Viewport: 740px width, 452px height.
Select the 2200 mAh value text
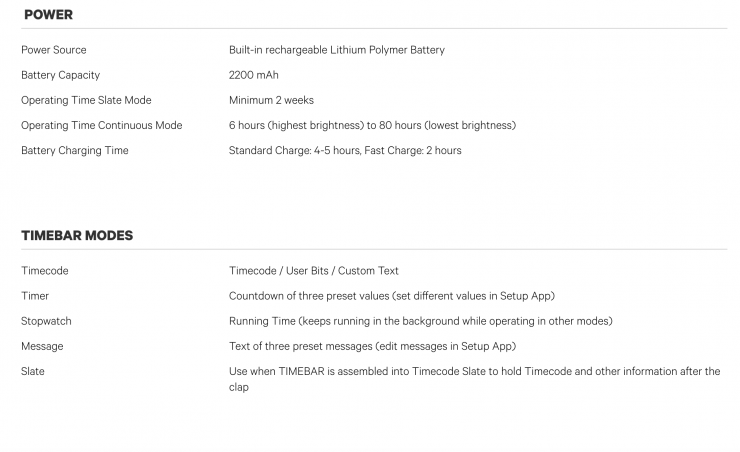coord(253,75)
